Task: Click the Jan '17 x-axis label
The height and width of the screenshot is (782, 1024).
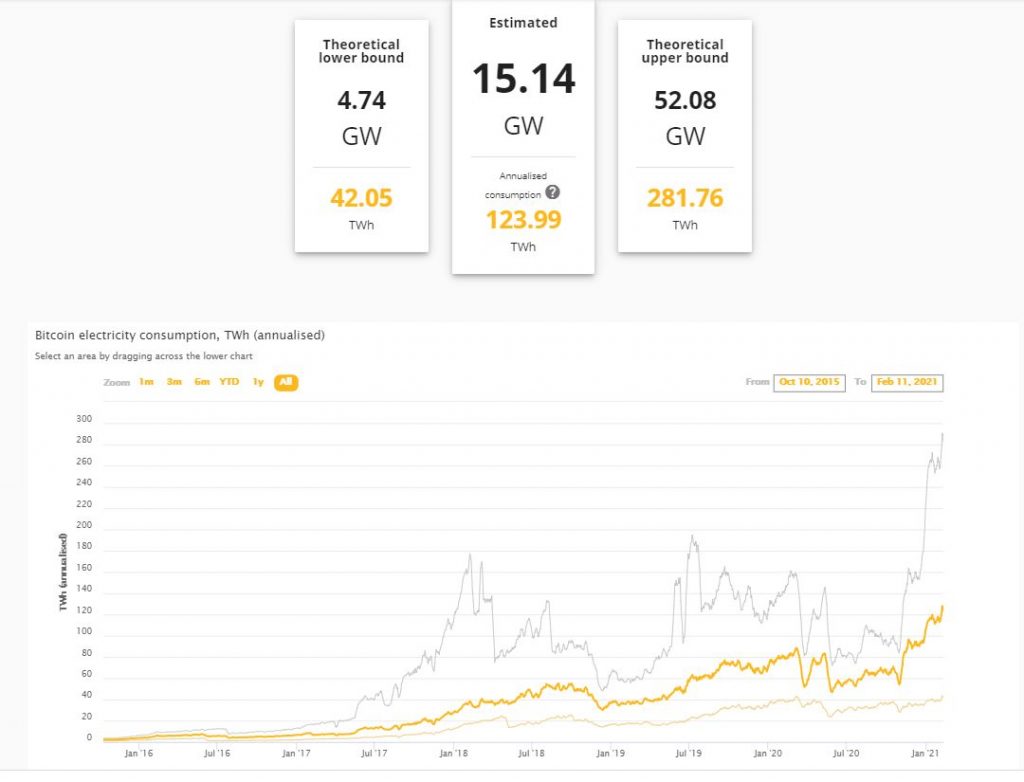Action: [x=296, y=753]
